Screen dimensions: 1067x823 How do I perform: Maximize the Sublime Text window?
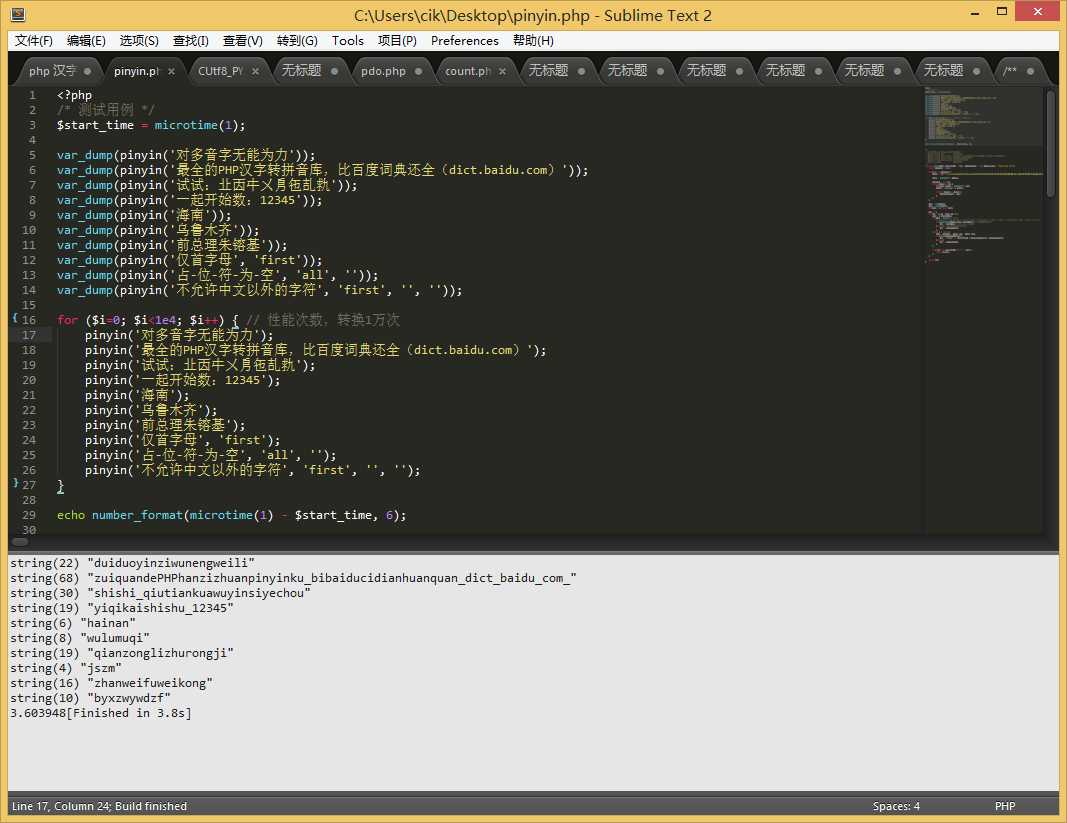click(1002, 11)
